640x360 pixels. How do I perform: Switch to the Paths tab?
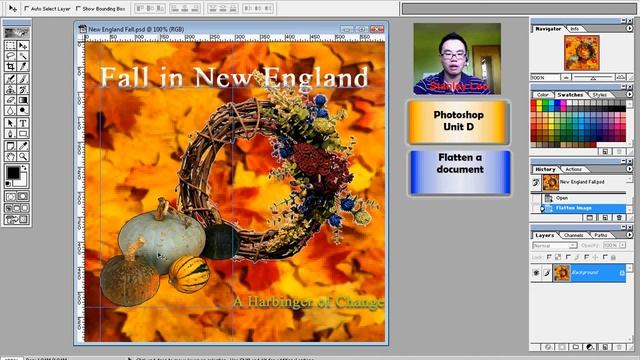click(600, 236)
